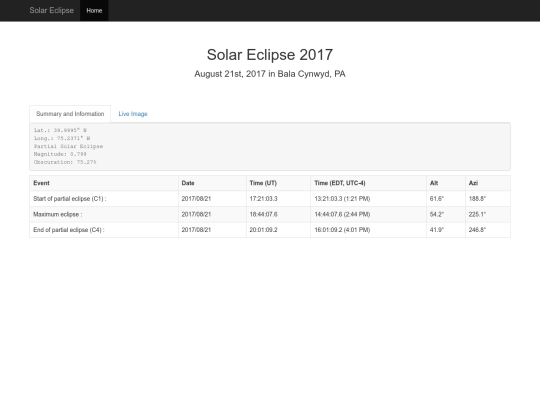Viewport: 540px width, 405px height.
Task: Click the Solar Eclipse brand link
Action: coord(51,10)
